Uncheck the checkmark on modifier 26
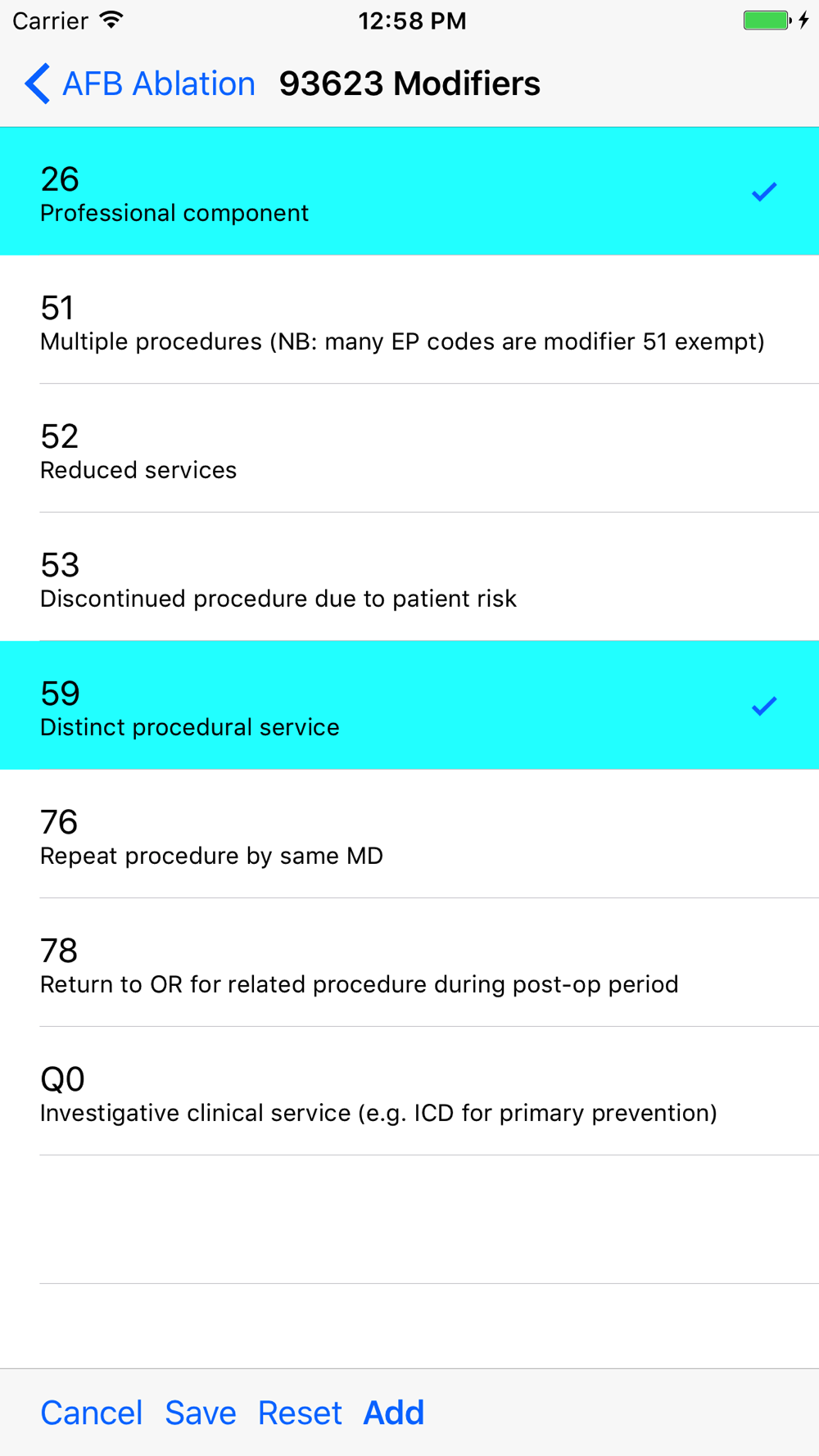The image size is (819, 1456). tap(763, 192)
